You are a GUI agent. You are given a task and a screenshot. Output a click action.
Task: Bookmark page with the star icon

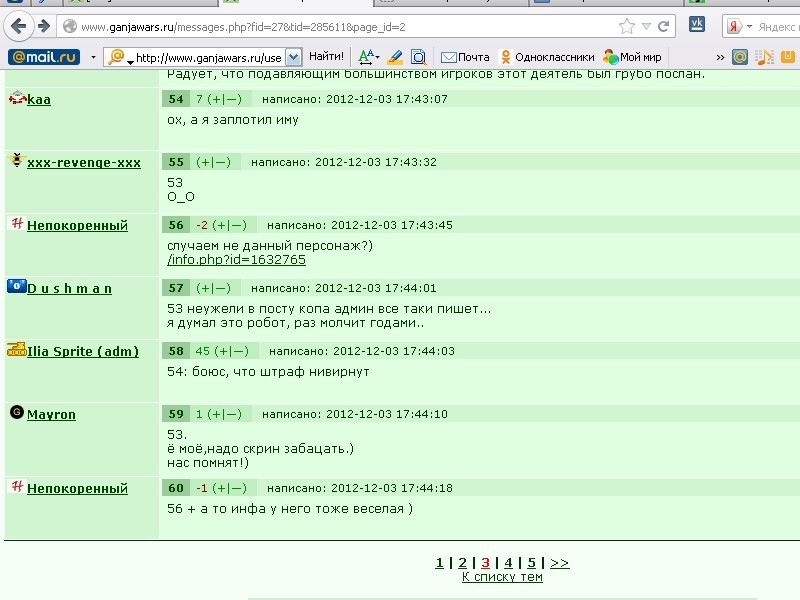point(627,26)
